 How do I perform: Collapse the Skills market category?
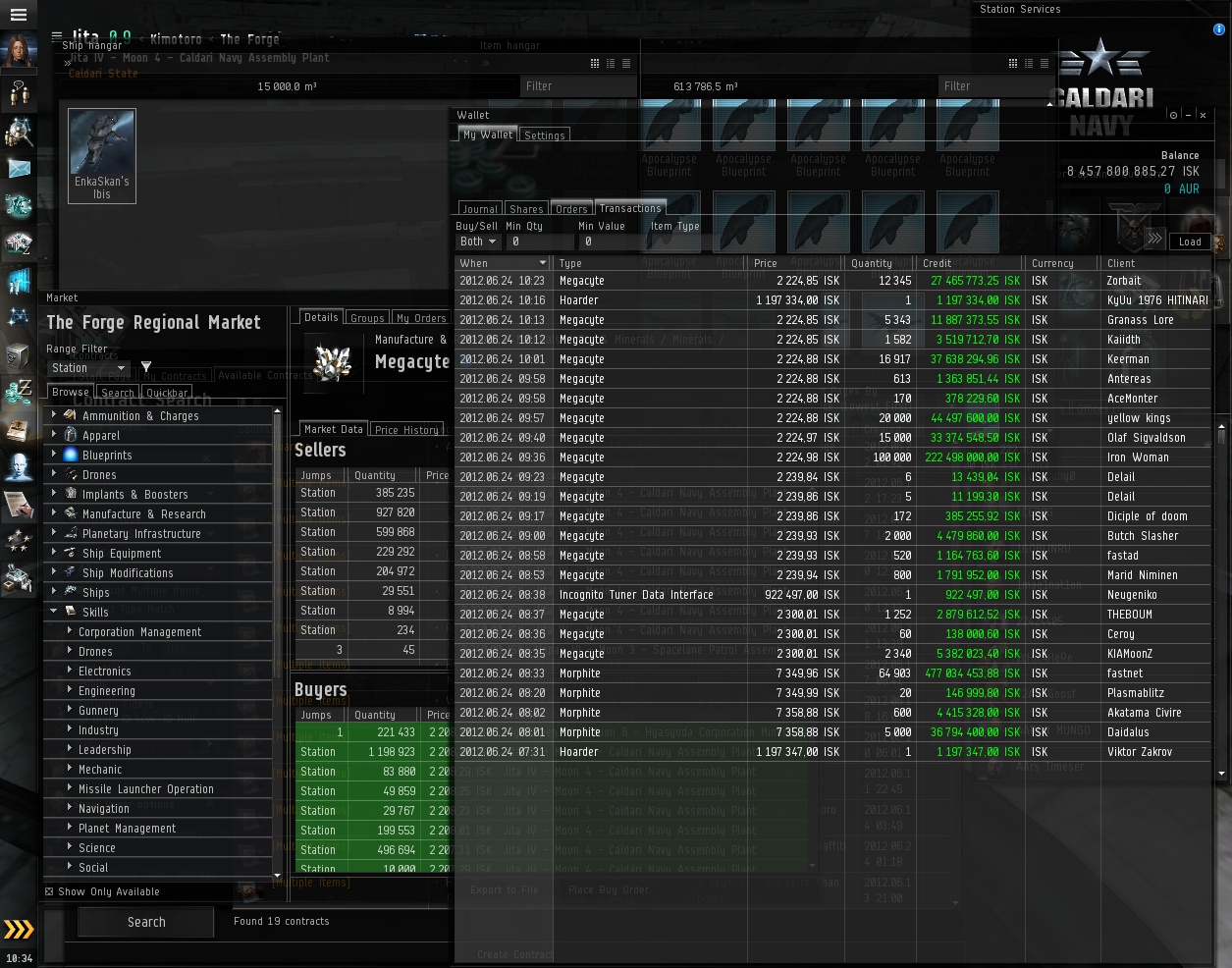54,612
